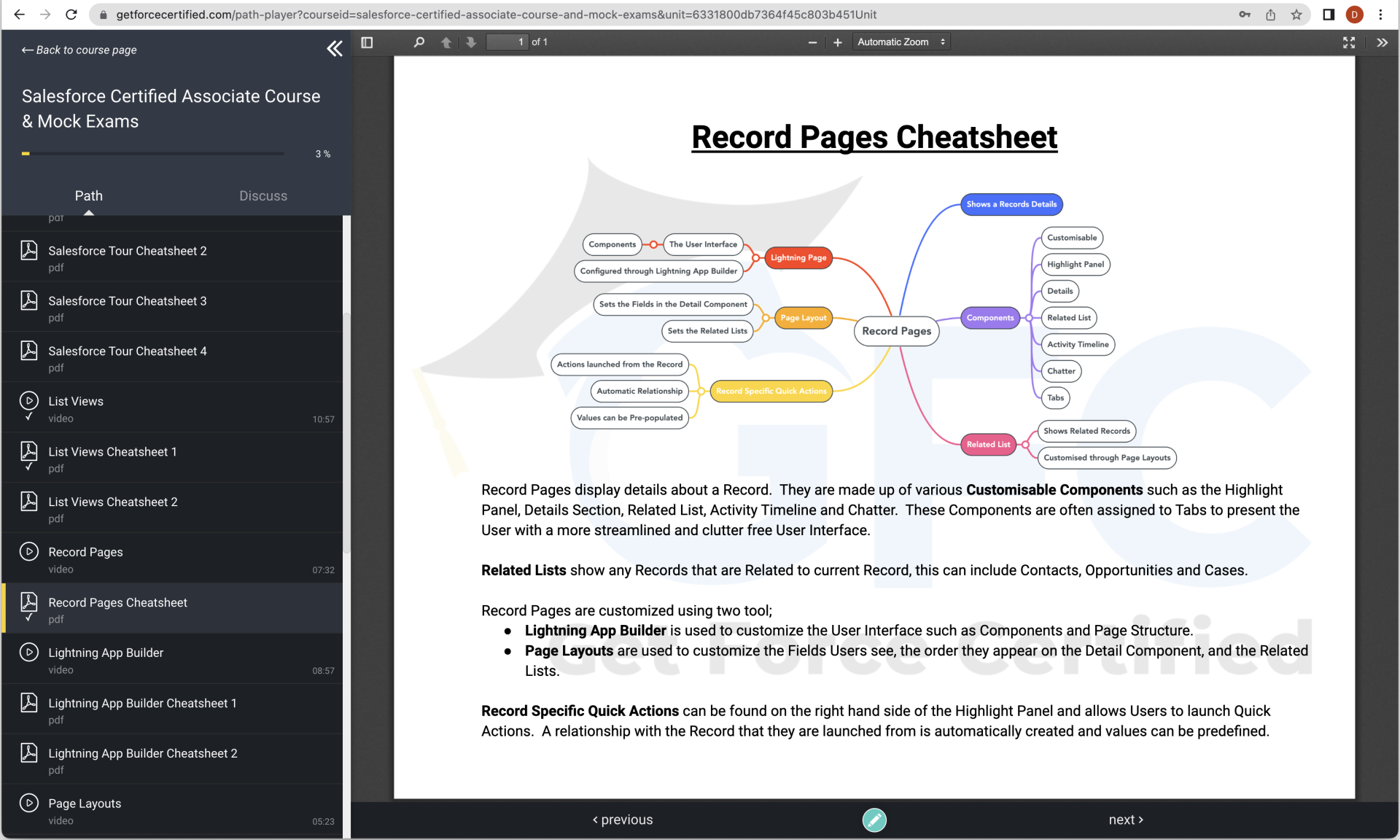This screenshot has width=1400, height=840.
Task: Click the previous navigation button
Action: (621, 820)
